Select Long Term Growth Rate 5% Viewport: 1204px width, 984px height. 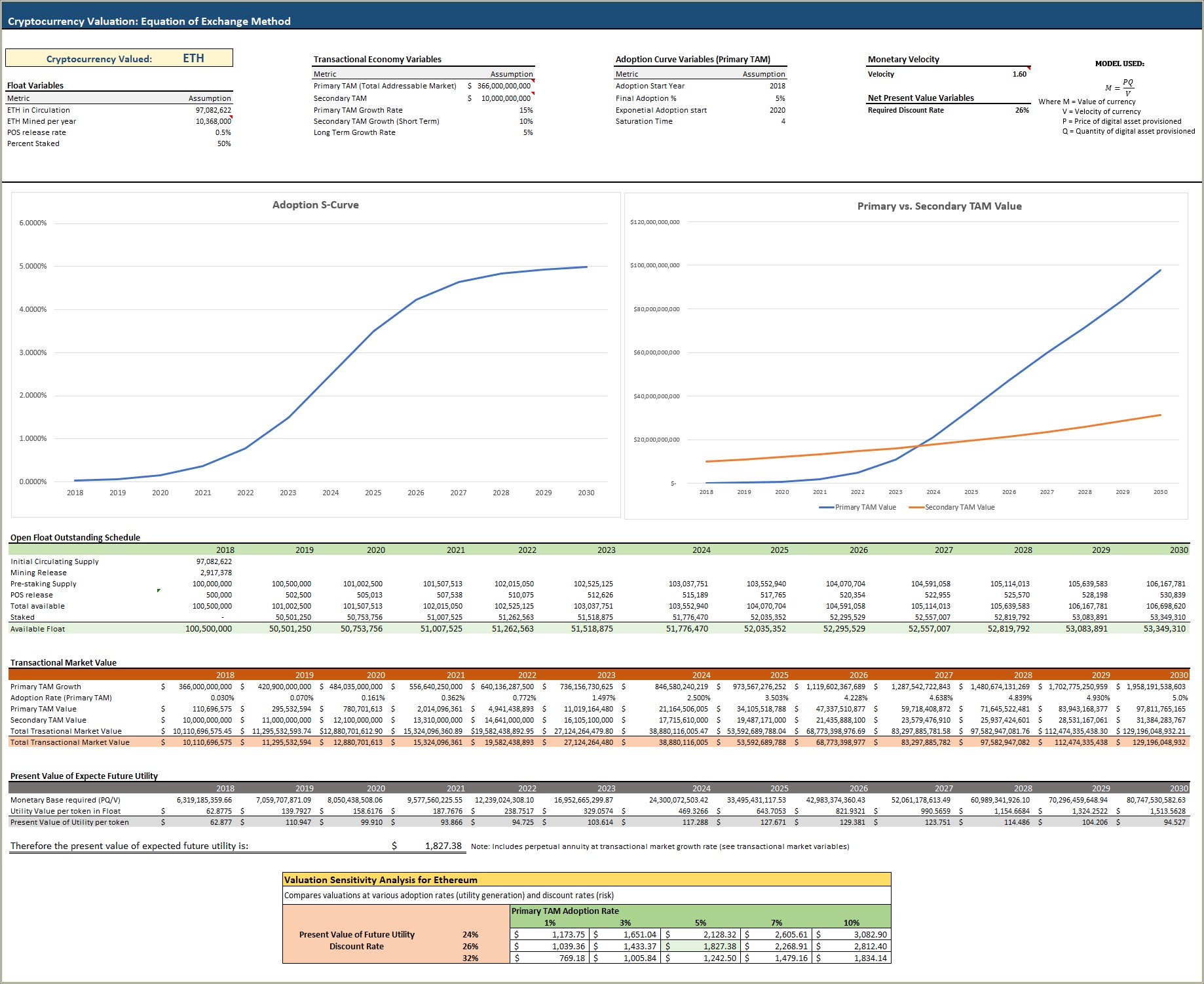coord(528,132)
